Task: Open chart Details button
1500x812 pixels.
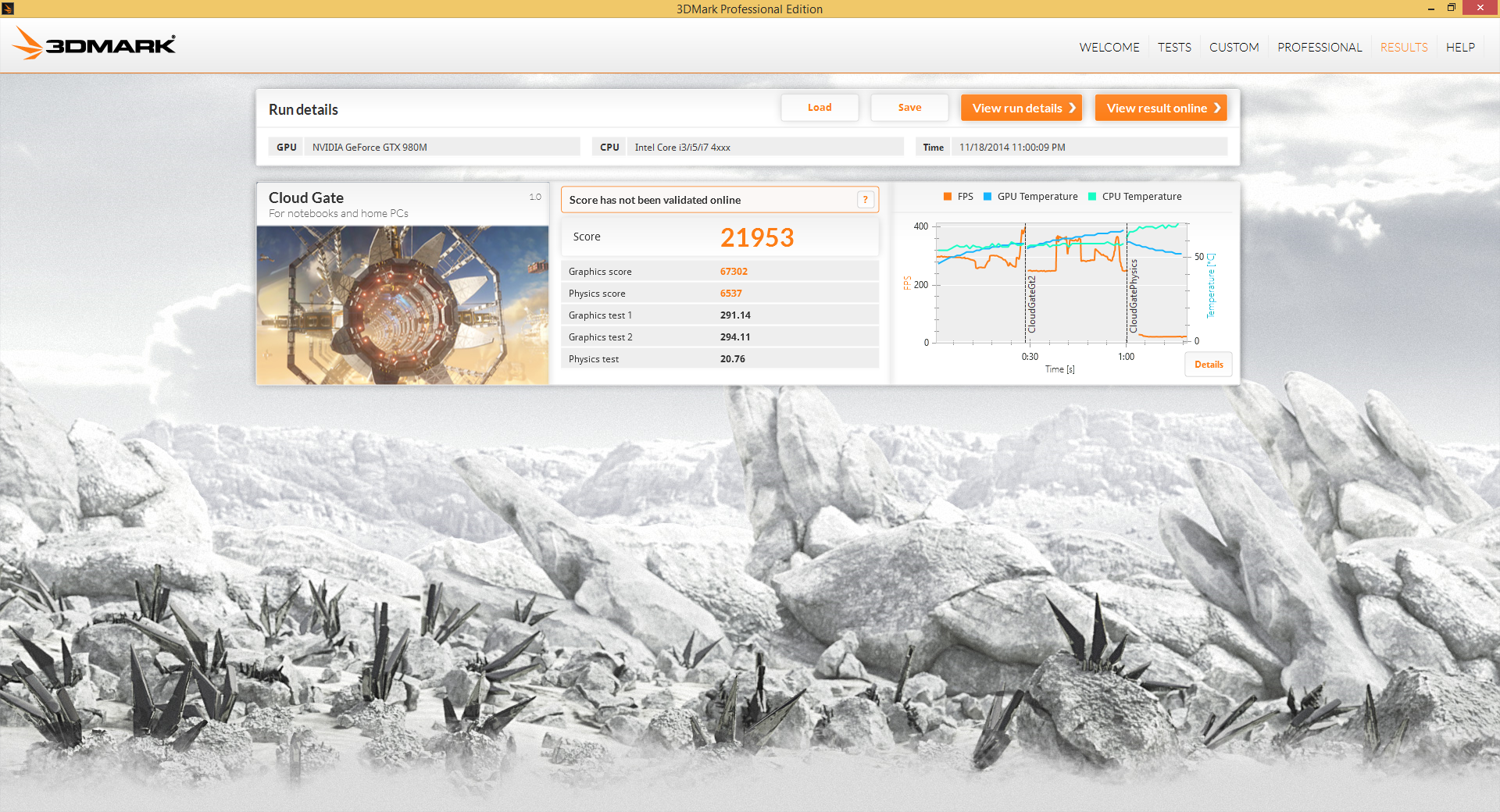Action: [1209, 365]
